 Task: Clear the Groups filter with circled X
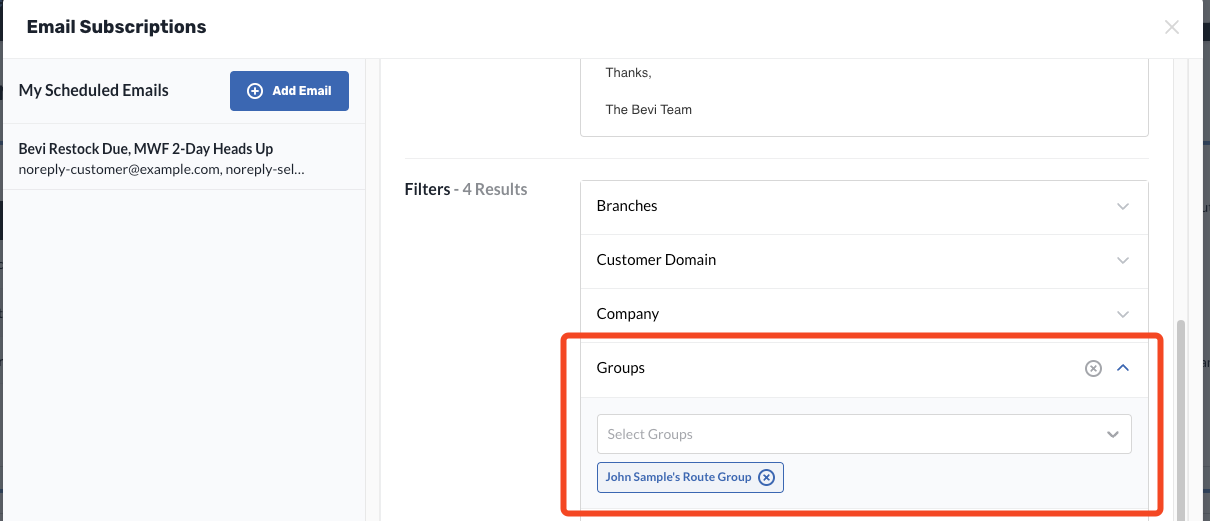(1093, 368)
